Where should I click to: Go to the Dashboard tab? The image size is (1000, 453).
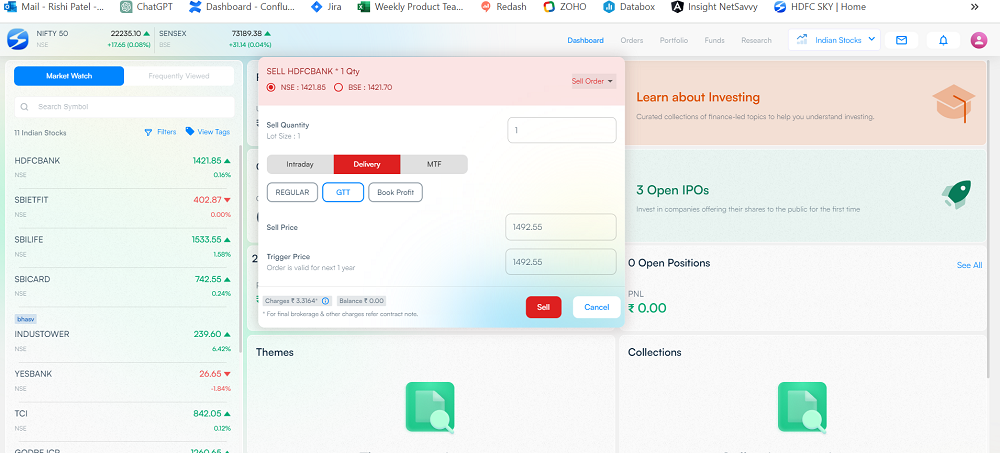(x=585, y=40)
